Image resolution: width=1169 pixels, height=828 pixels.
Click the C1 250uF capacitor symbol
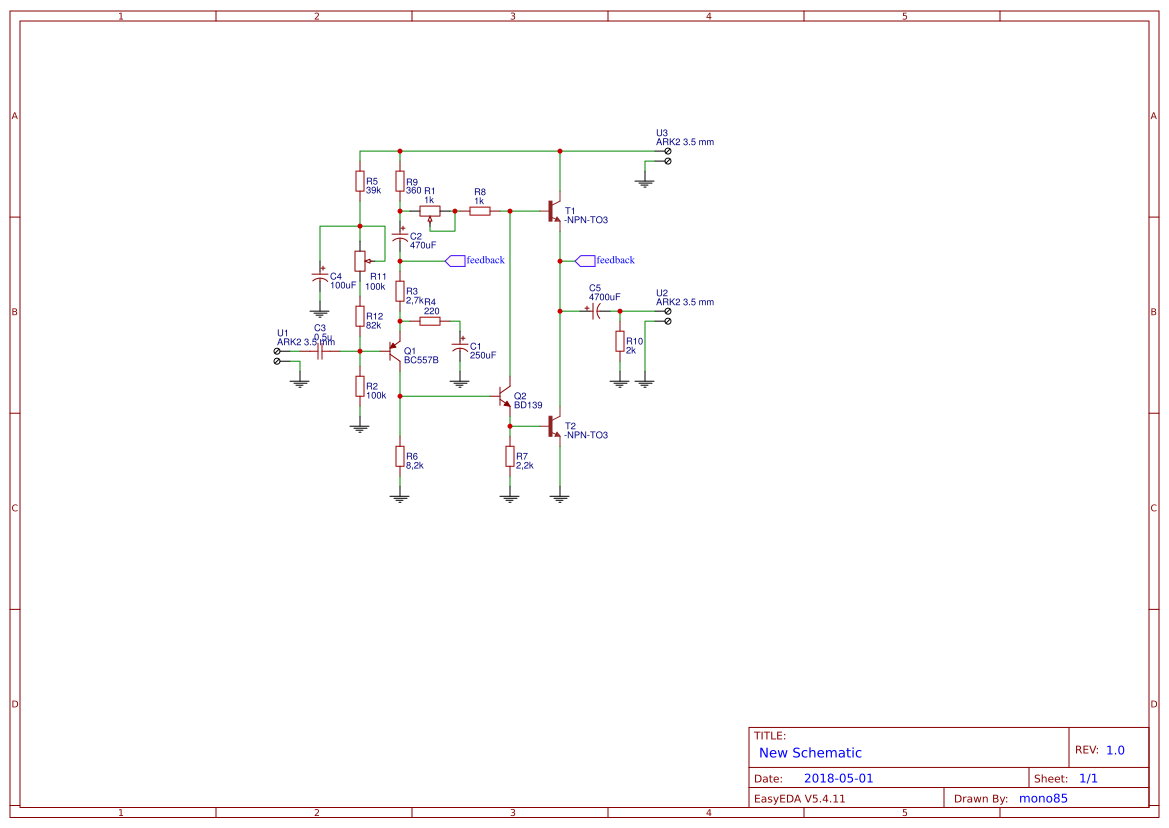pos(460,347)
